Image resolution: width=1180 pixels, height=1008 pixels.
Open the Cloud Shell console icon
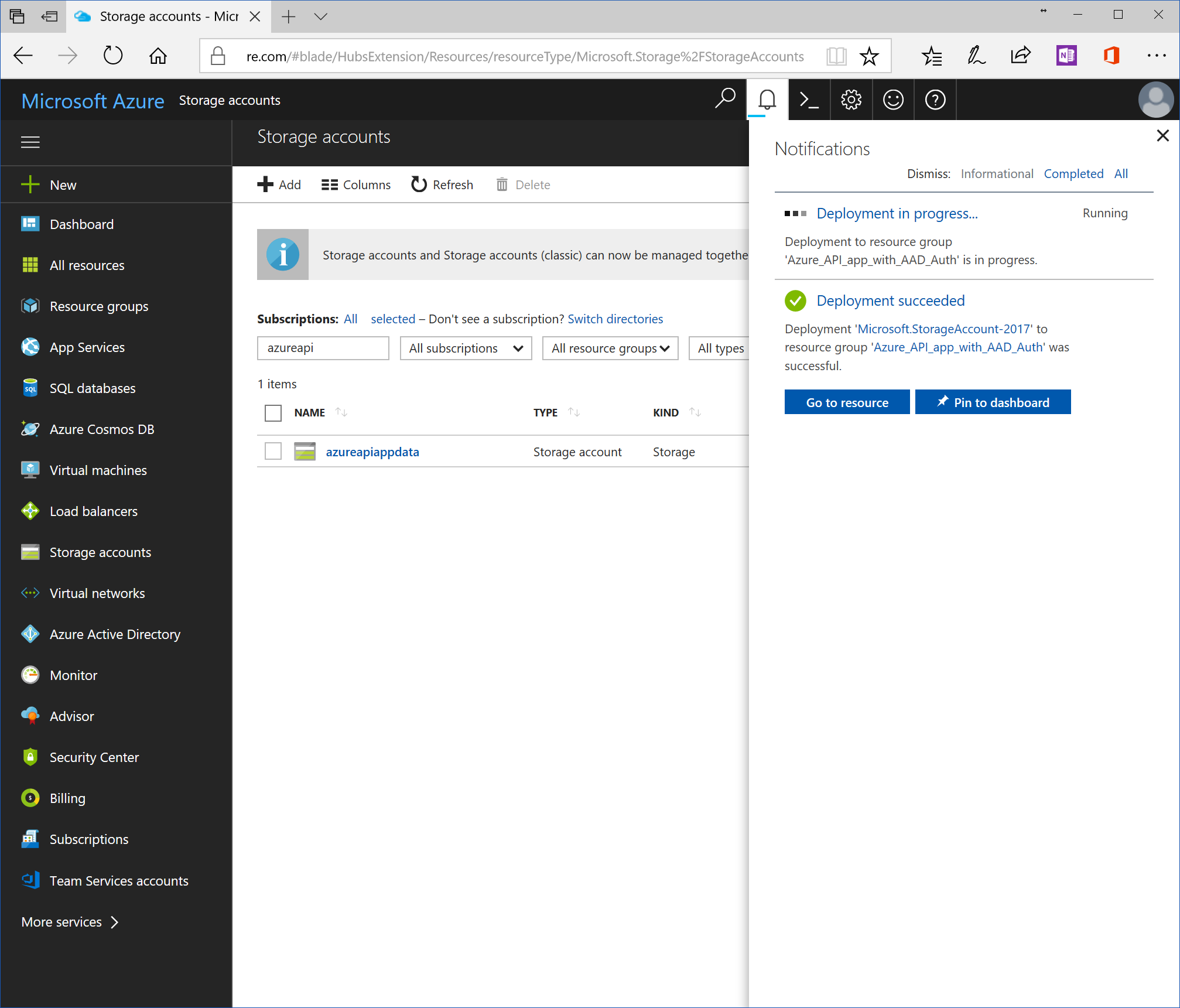click(x=809, y=100)
